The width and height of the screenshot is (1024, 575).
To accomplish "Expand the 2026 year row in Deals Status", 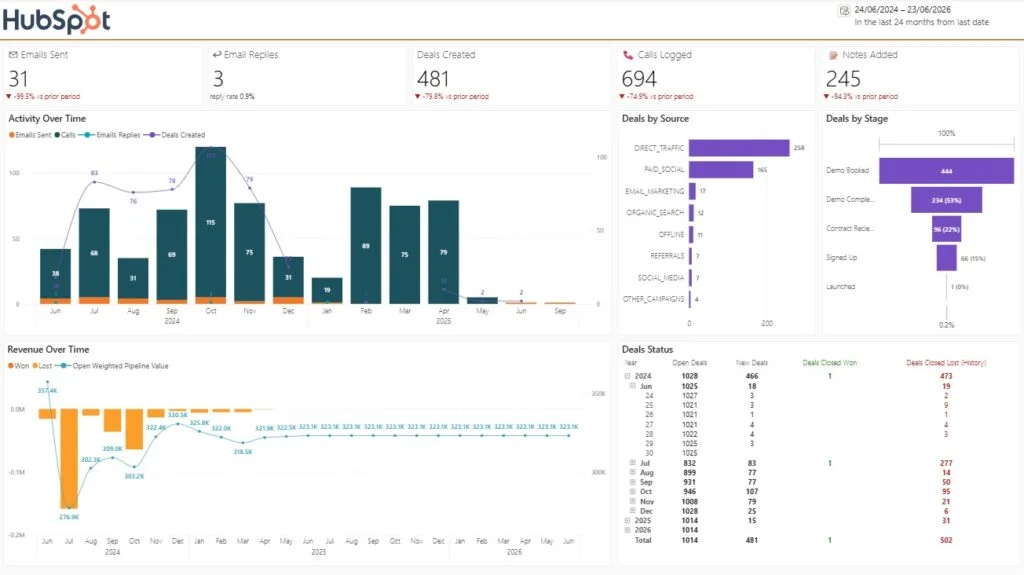I will coord(628,530).
